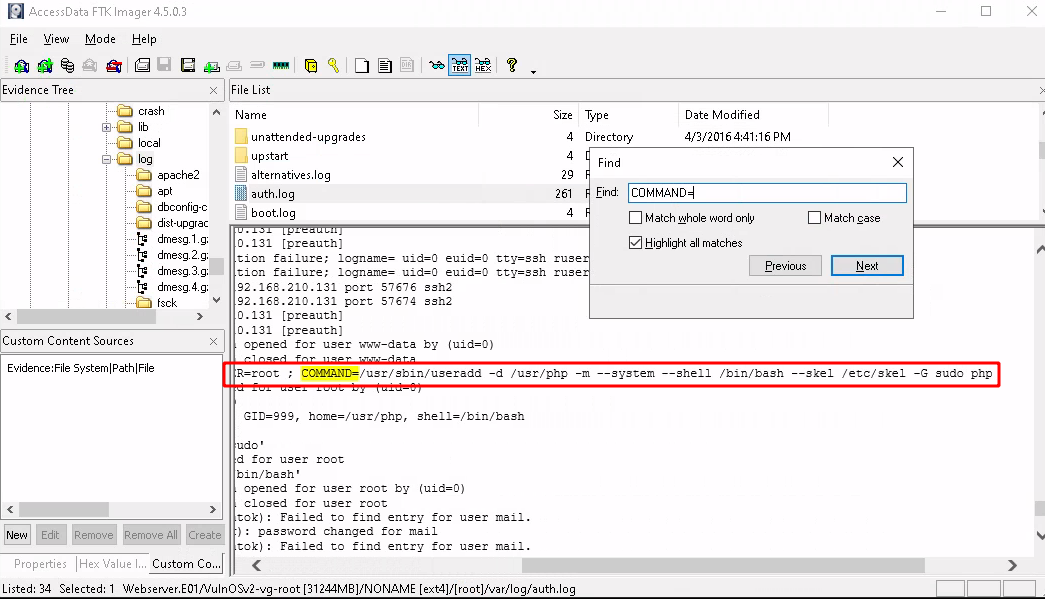
Task: Close the Evidence Tree panel
Action: pyautogui.click(x=213, y=90)
